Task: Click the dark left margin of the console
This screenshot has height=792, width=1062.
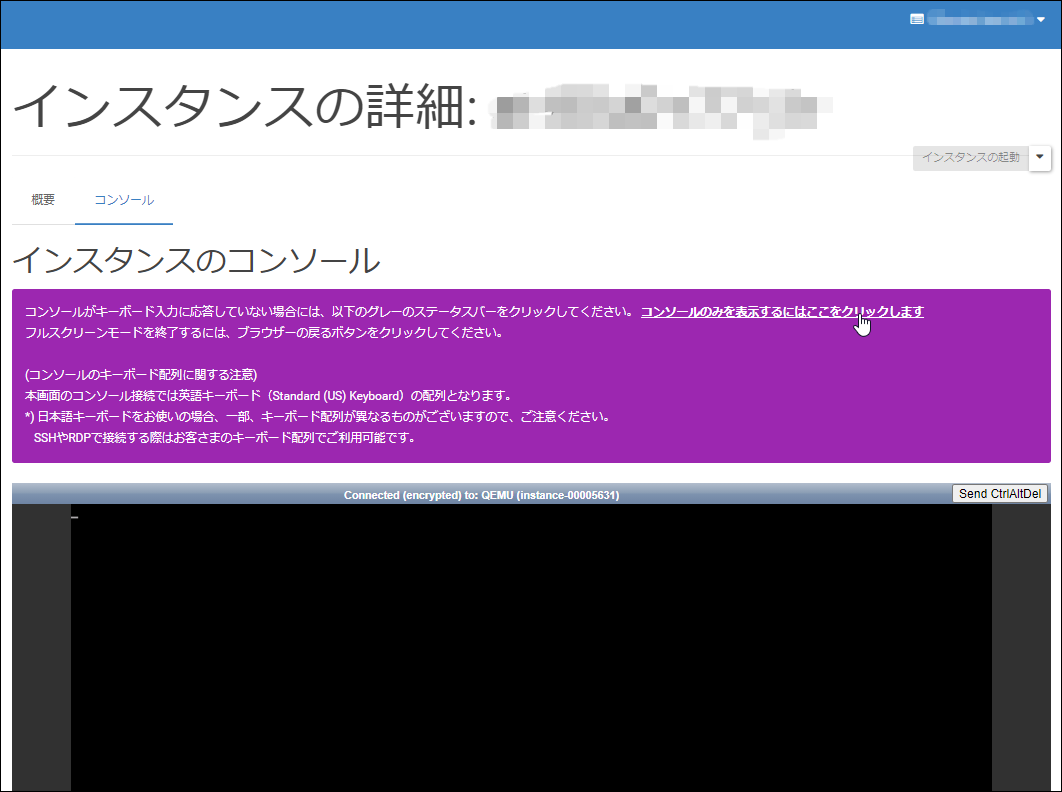Action: coord(41,650)
